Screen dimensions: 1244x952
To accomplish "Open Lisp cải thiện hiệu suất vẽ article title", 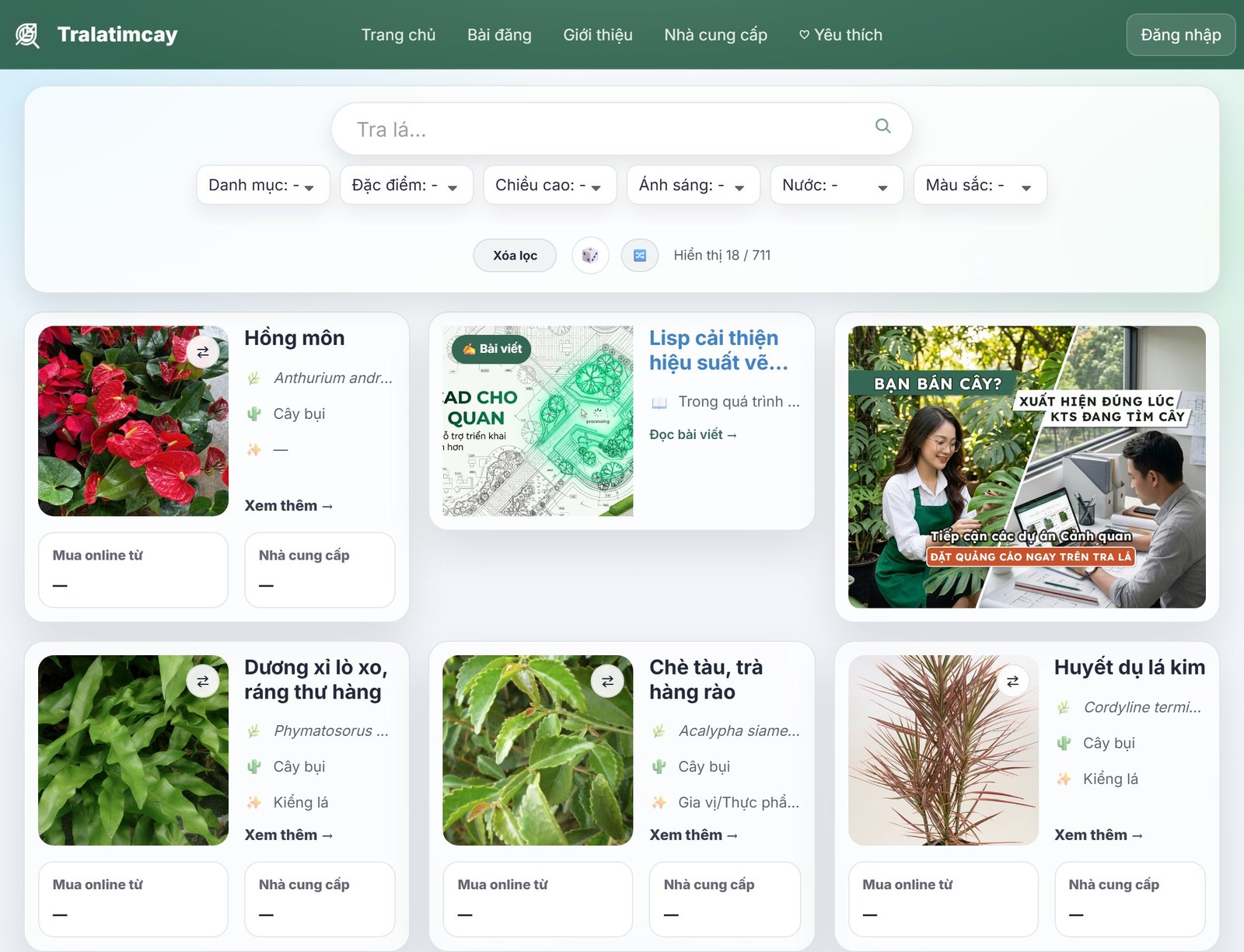I will pos(718,350).
